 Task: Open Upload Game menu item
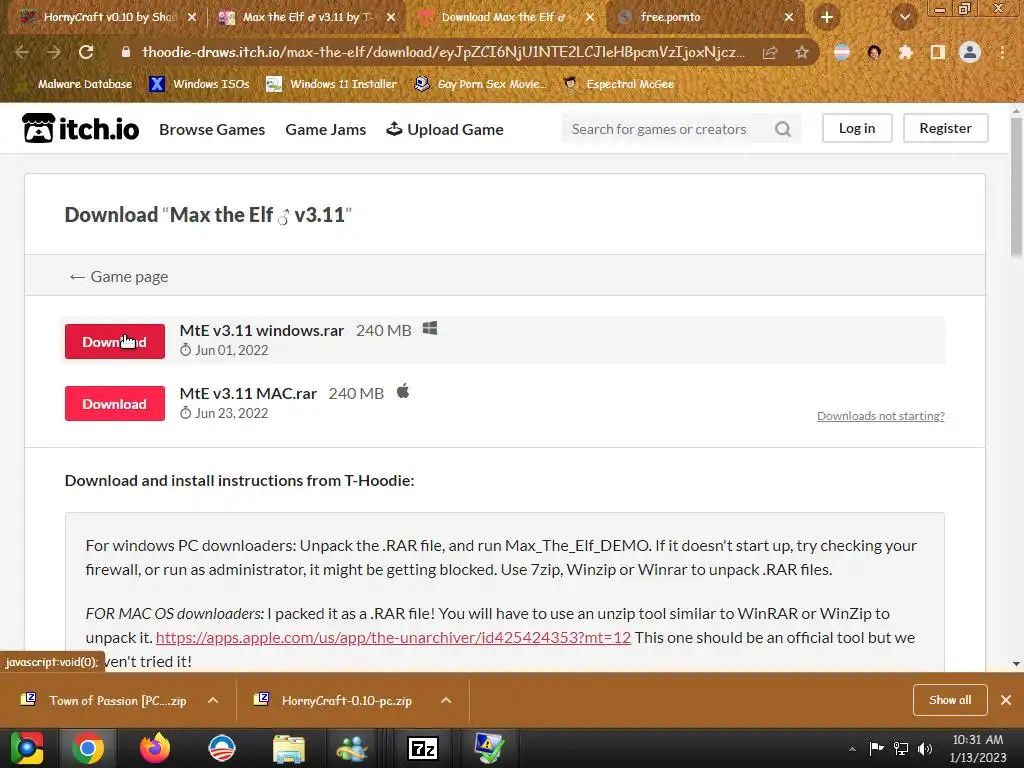pos(445,129)
